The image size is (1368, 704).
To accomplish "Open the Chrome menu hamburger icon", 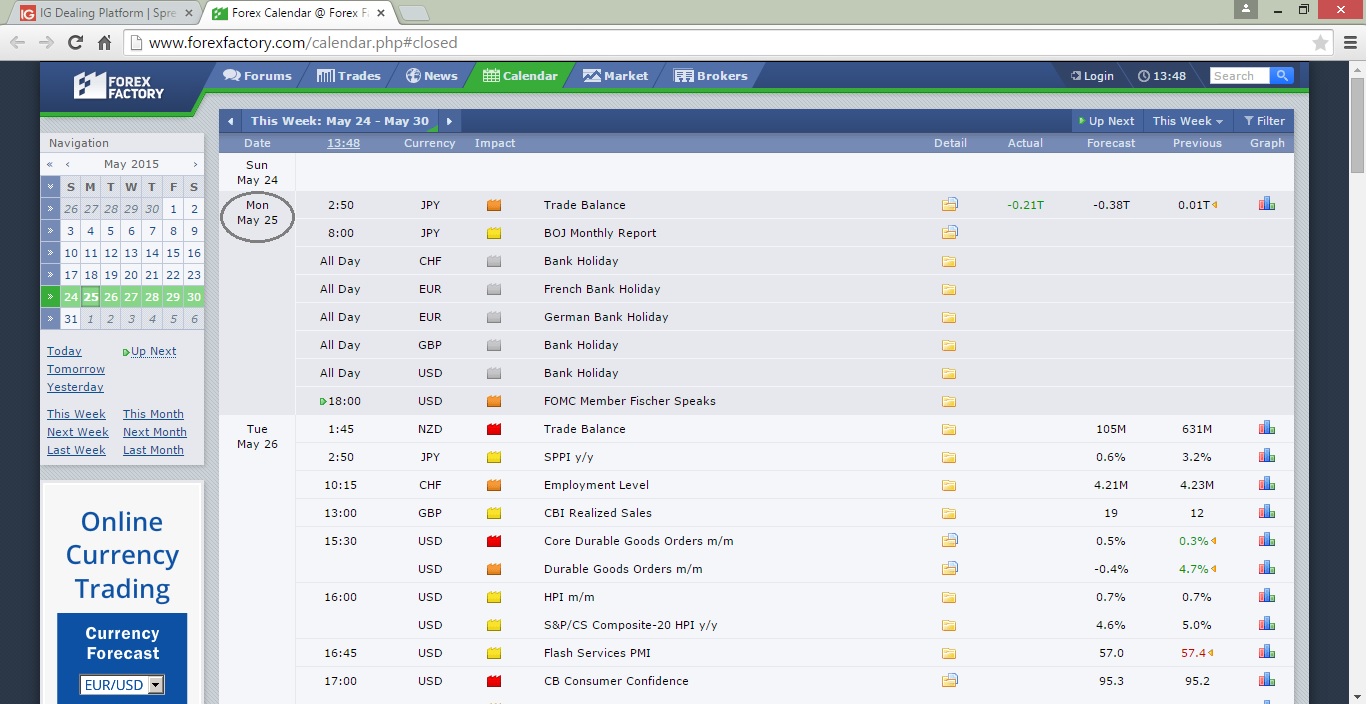I will 1348,43.
